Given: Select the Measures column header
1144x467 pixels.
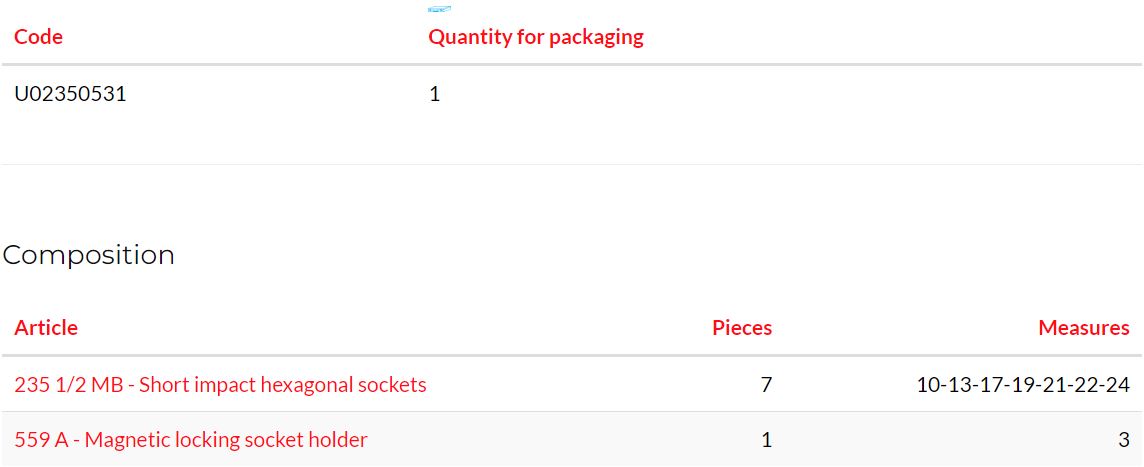Looking at the screenshot, I should point(1084,328).
